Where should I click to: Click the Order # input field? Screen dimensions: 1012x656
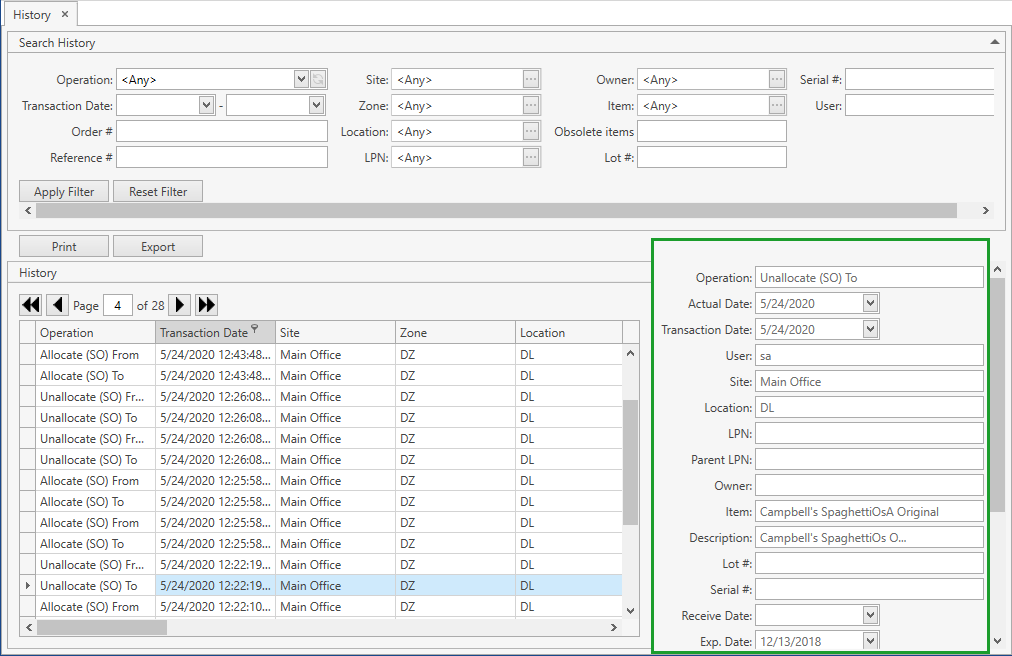(222, 132)
